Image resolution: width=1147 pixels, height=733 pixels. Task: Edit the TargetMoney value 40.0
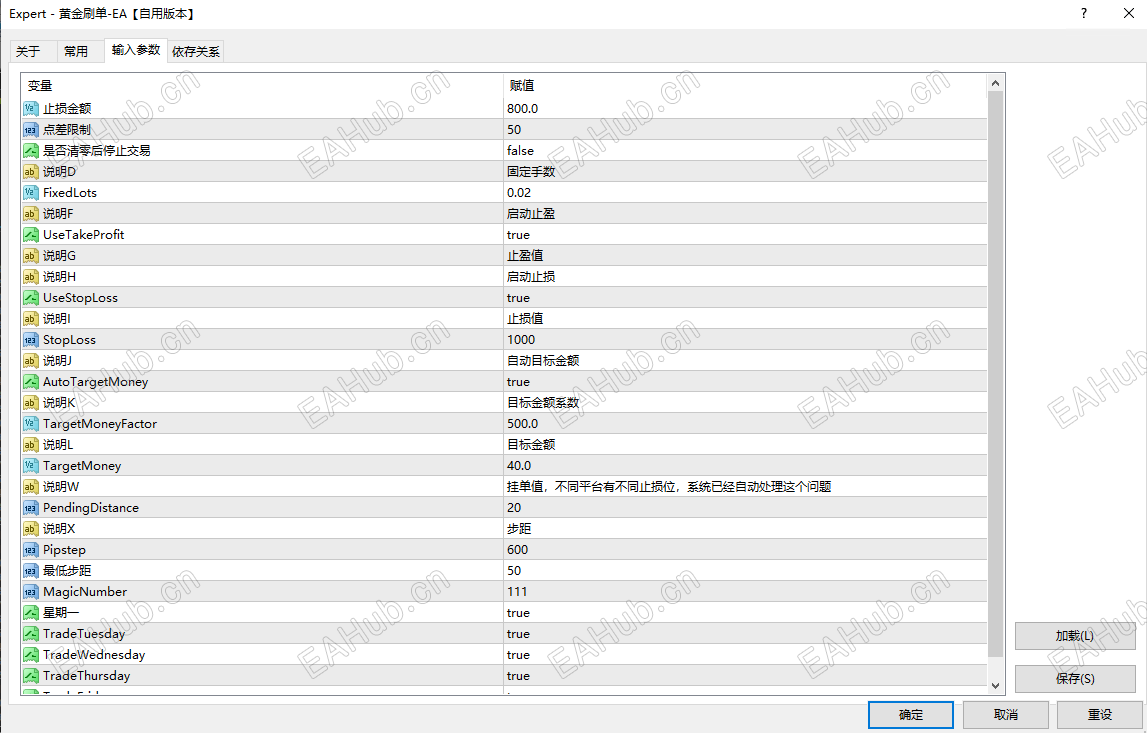click(x=745, y=466)
